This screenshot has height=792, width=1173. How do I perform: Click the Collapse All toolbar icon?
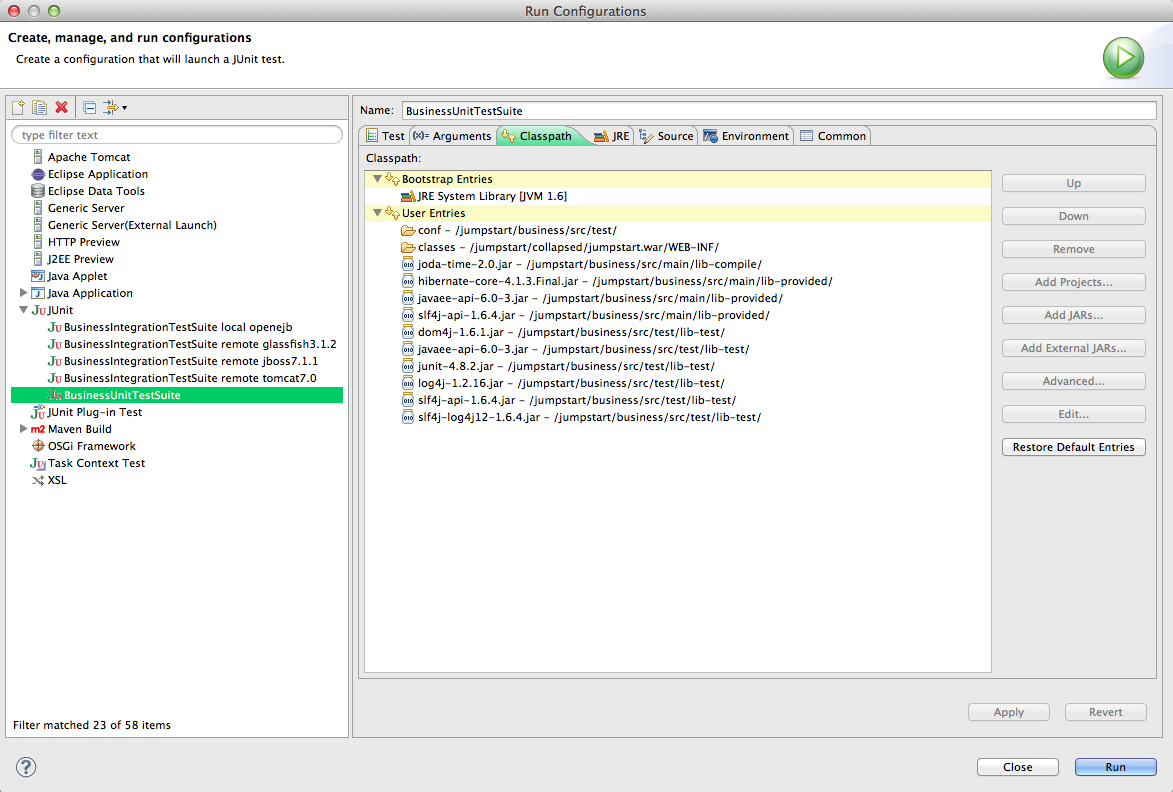(x=89, y=108)
